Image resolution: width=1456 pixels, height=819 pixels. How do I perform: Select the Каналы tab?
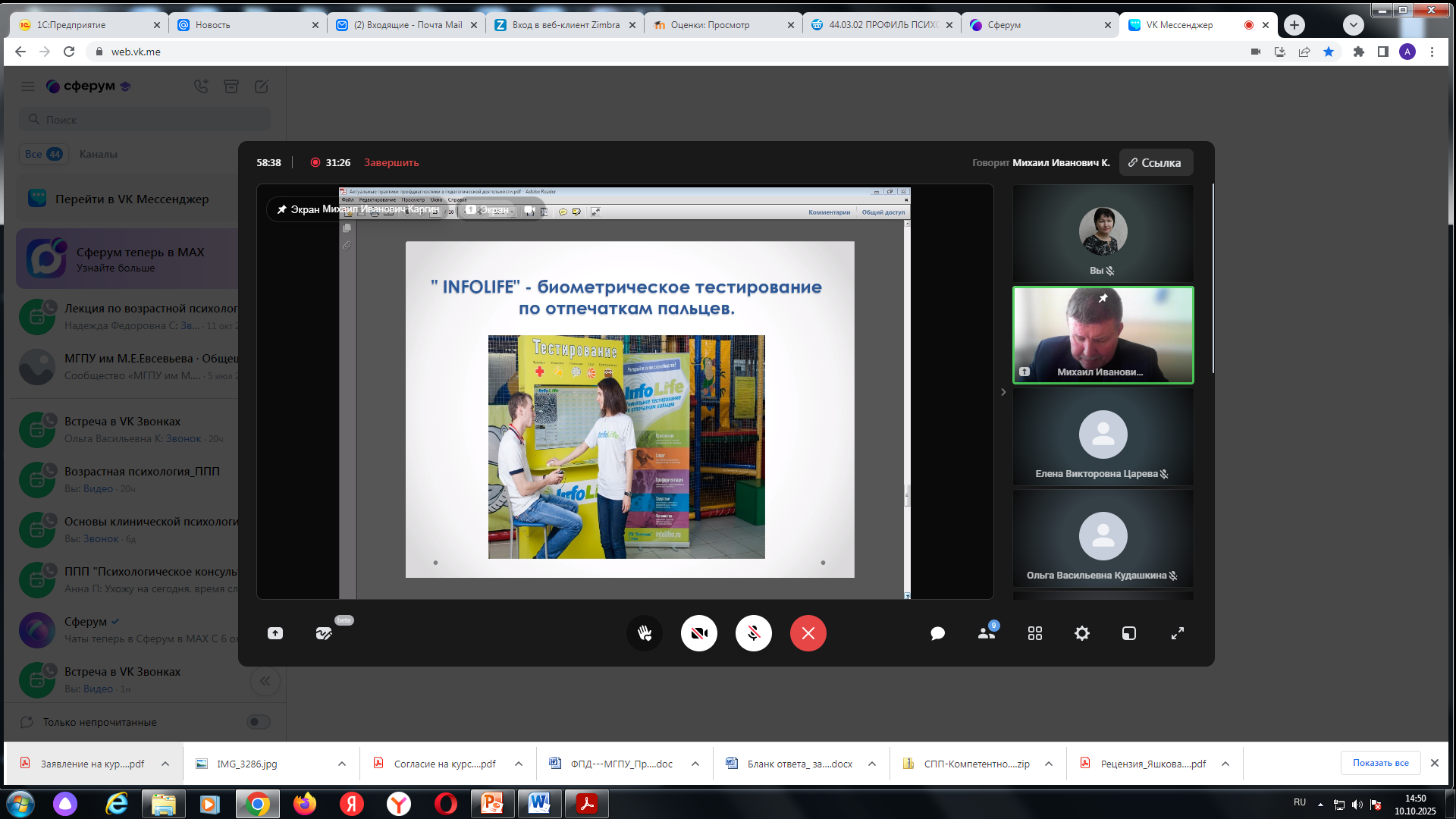point(99,154)
